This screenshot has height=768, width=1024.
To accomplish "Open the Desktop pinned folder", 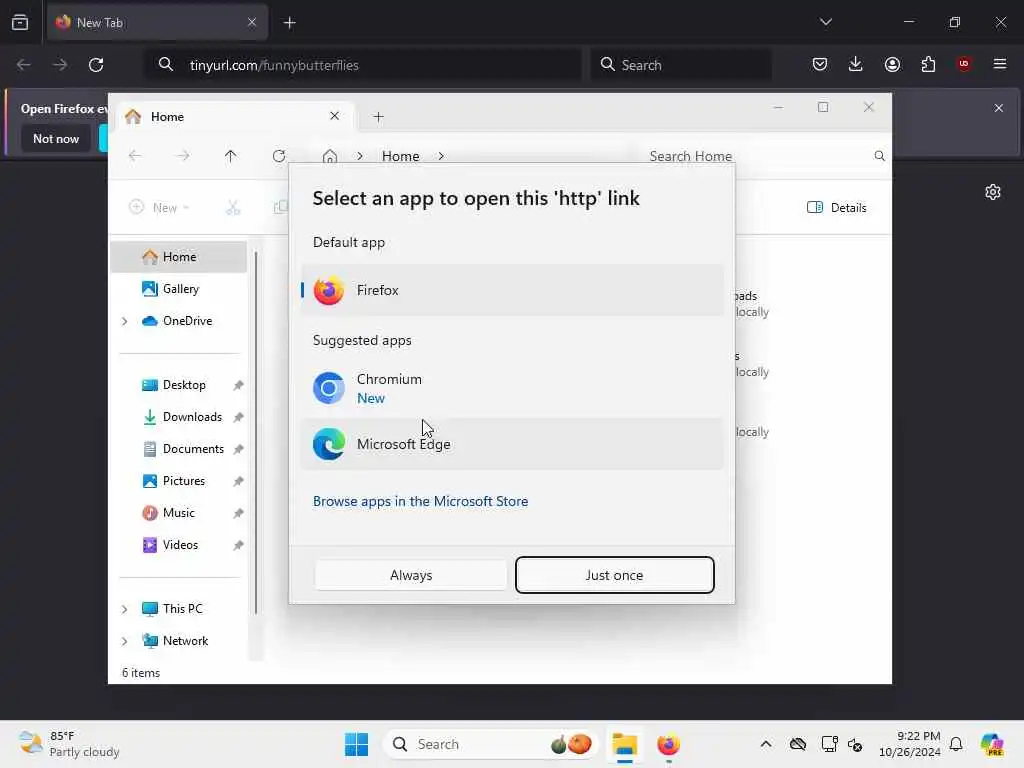I will (x=179, y=385).
